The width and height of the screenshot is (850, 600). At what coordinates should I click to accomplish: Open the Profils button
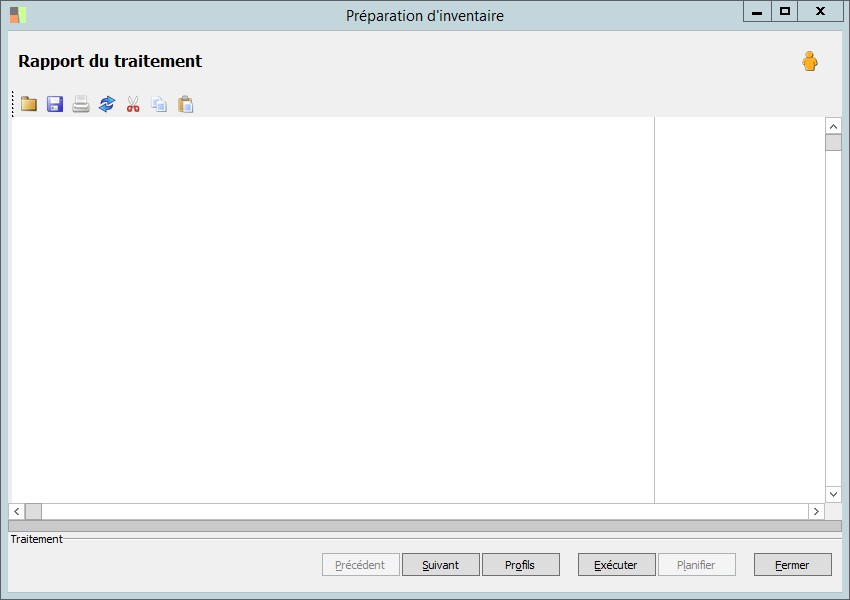(520, 565)
